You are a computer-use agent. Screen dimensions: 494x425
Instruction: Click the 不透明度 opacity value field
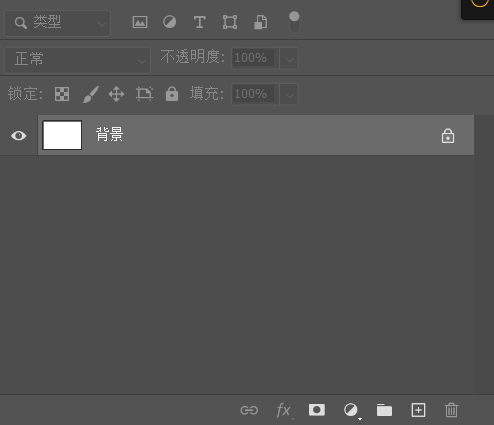tap(255, 58)
